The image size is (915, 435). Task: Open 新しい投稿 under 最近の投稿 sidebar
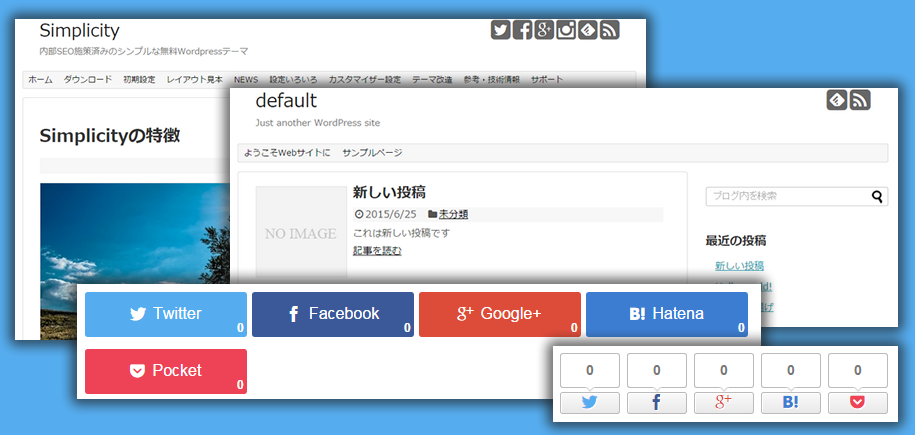(x=739, y=266)
